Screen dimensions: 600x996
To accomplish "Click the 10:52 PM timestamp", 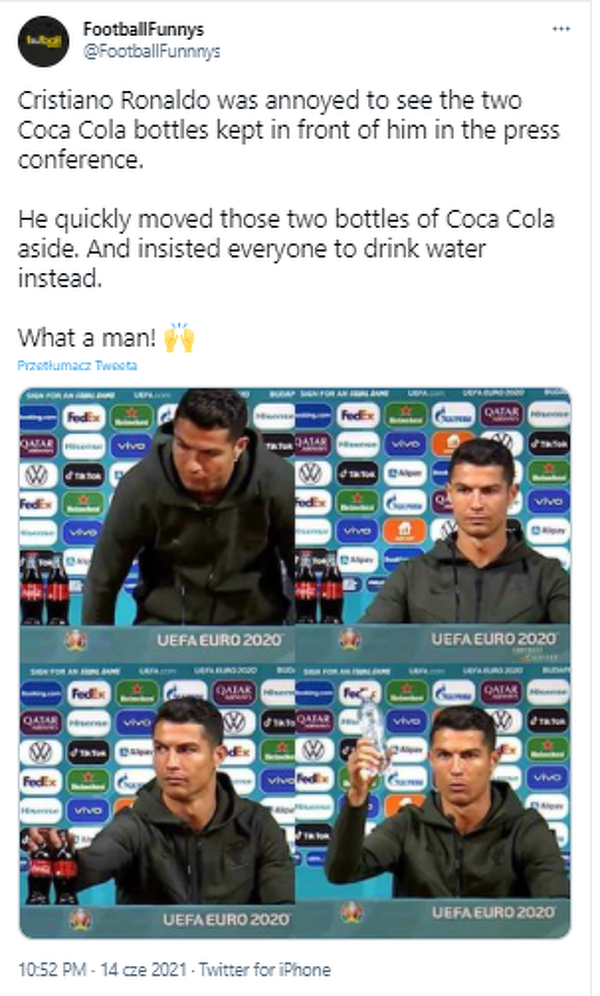I will (52, 969).
